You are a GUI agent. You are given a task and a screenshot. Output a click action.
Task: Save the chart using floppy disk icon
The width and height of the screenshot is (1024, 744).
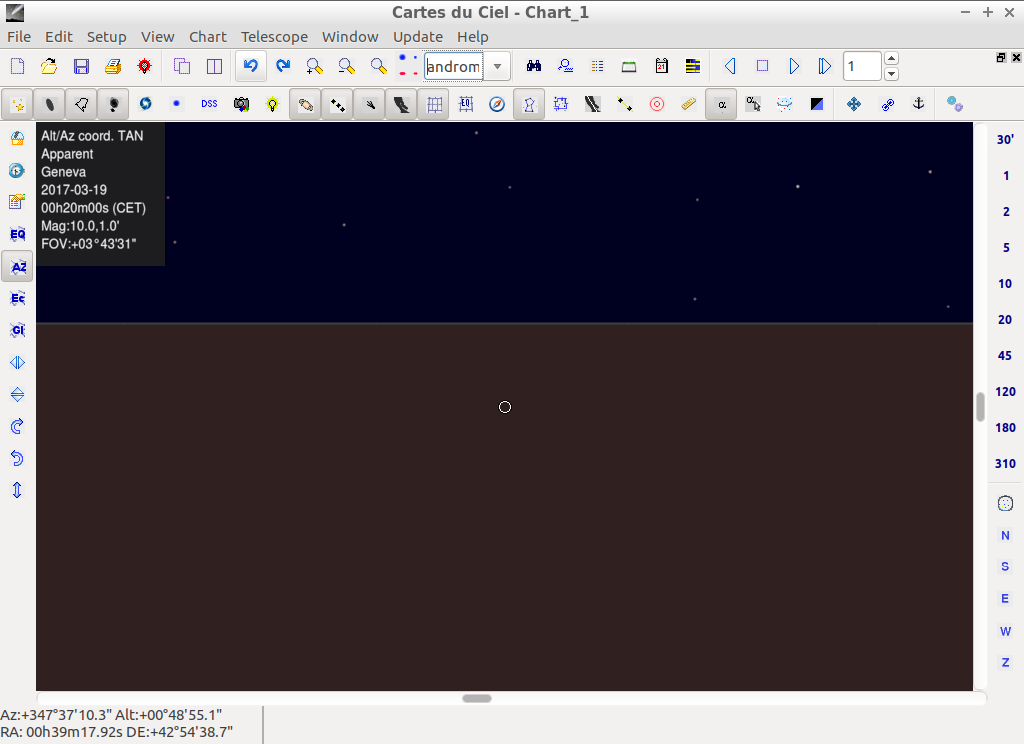81,66
